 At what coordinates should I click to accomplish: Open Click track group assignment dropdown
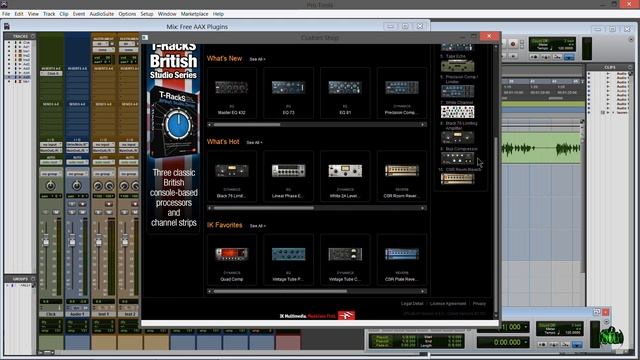[x=51, y=174]
